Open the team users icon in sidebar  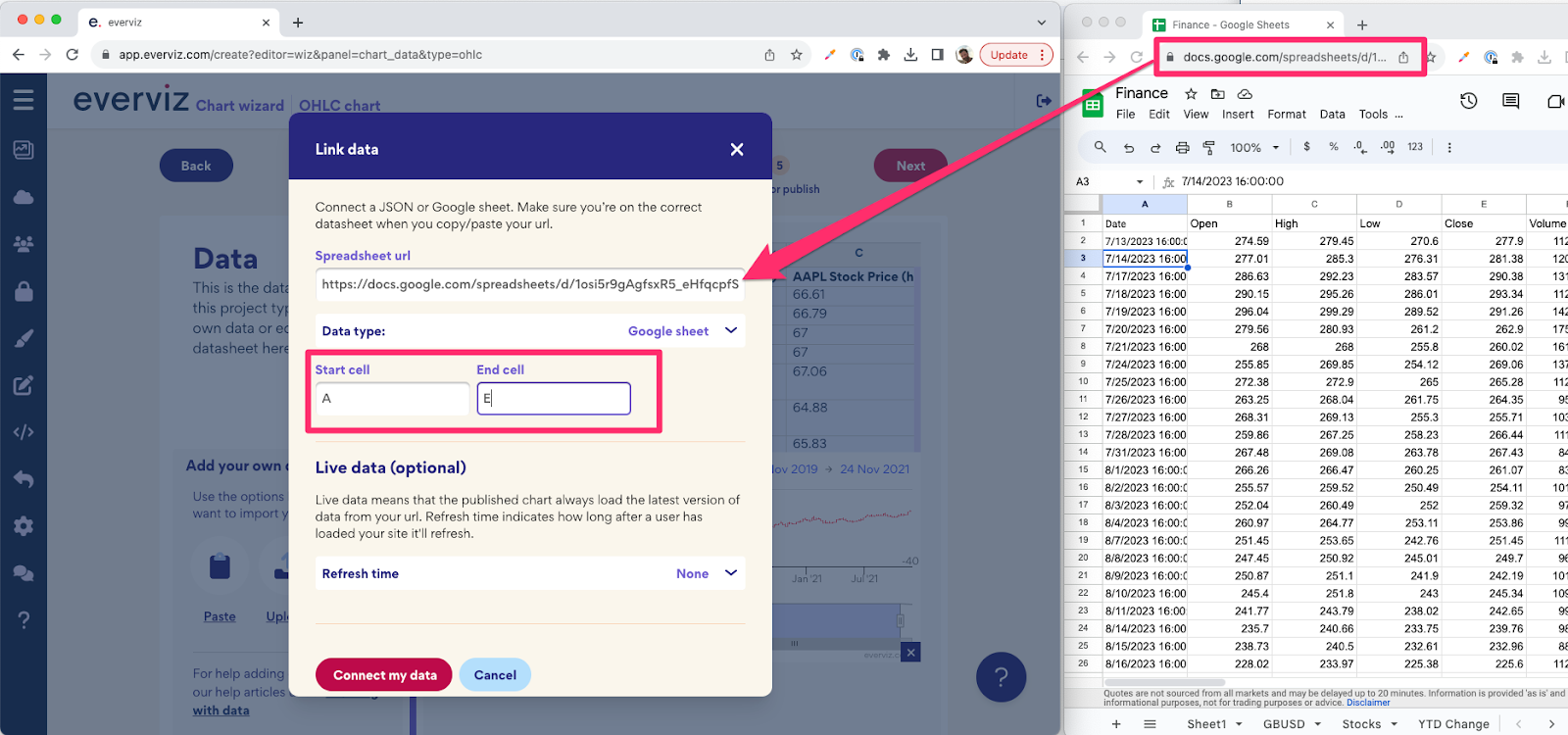[x=24, y=244]
